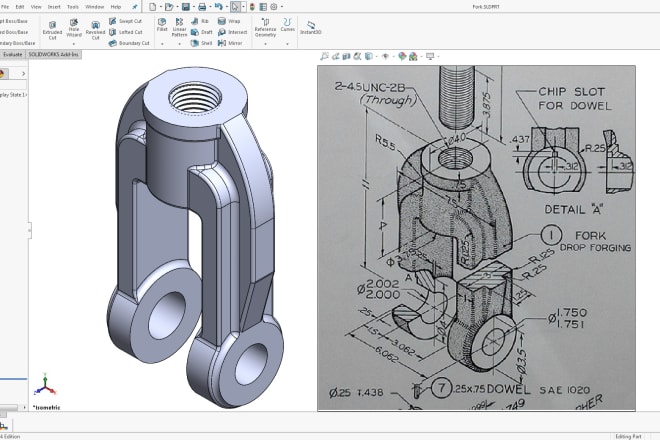Pin the menu bar
This screenshot has height=440, width=660.
click(135, 7)
